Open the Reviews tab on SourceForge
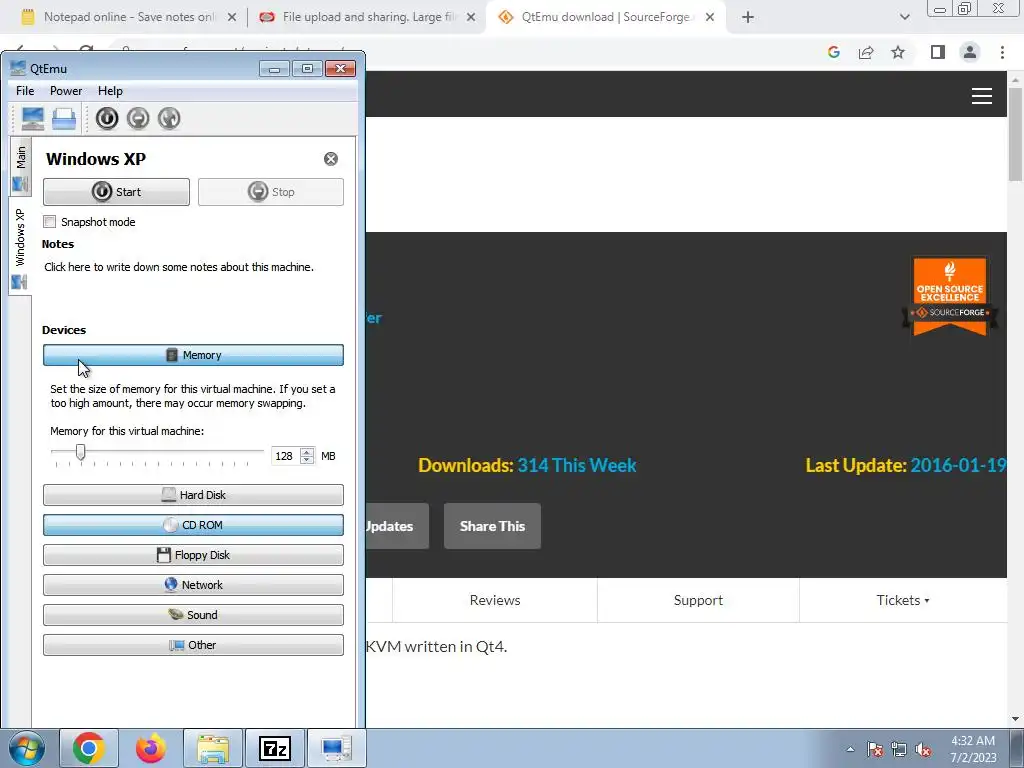 (x=495, y=600)
